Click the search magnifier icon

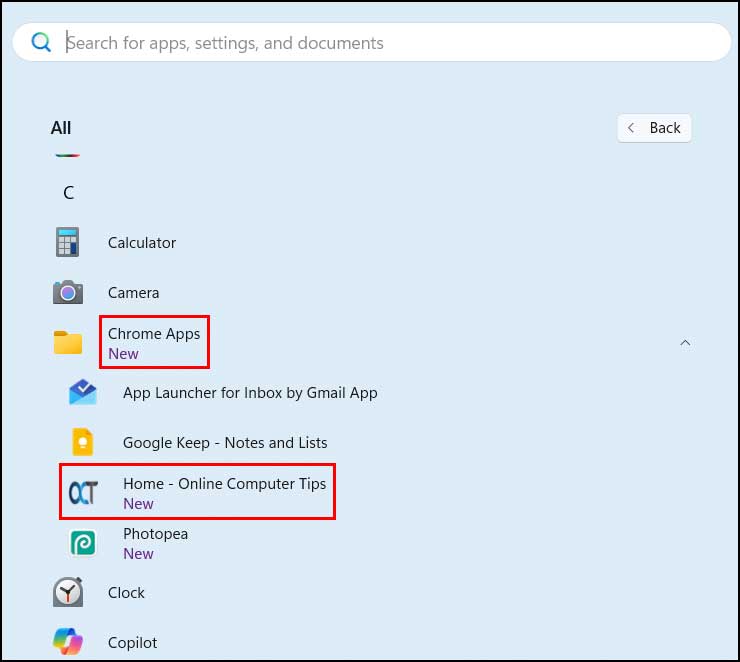click(41, 42)
